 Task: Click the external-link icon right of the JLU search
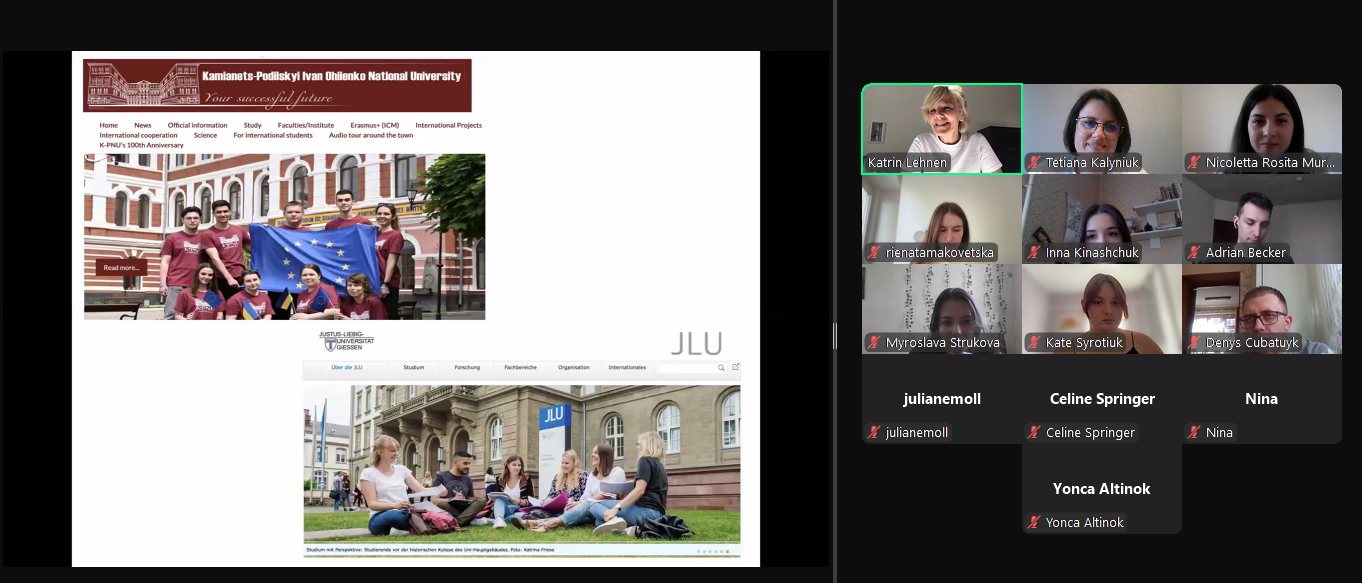[x=735, y=367]
